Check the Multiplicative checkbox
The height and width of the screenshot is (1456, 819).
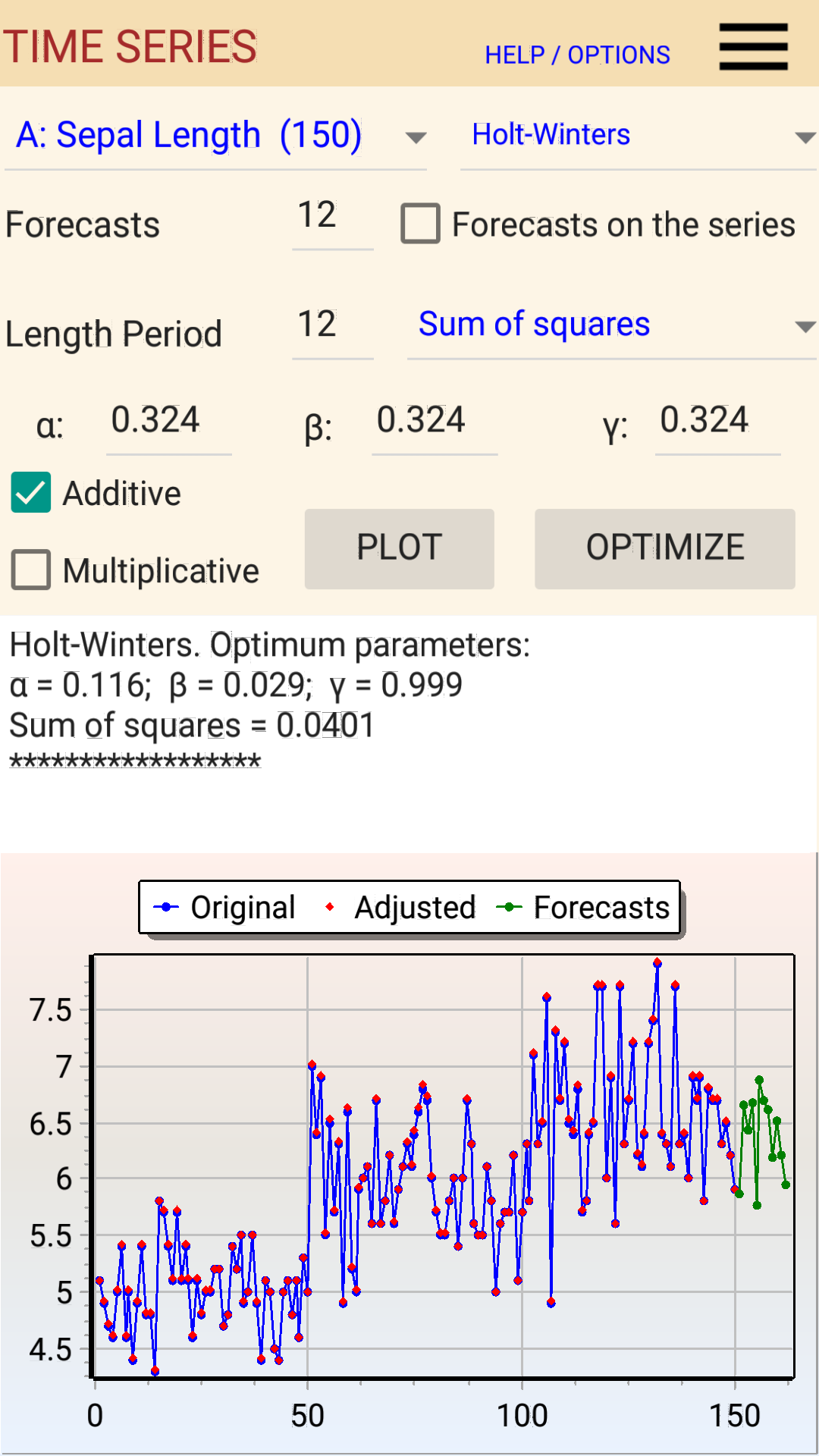pos(31,570)
